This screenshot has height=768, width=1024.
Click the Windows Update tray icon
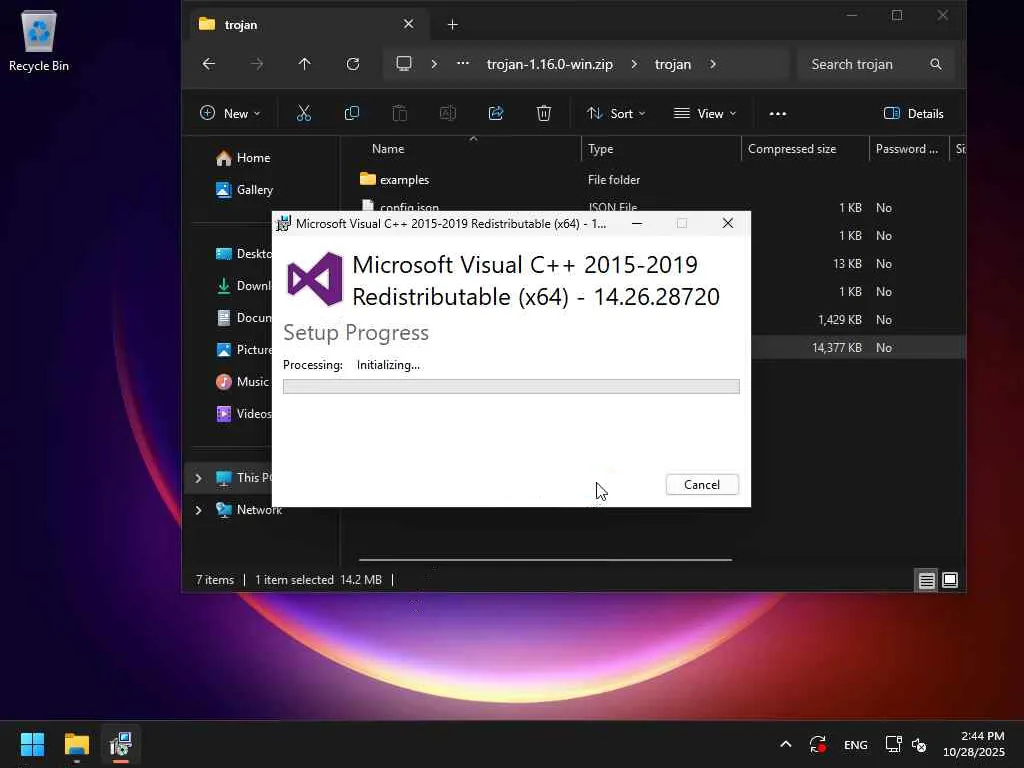(x=818, y=744)
